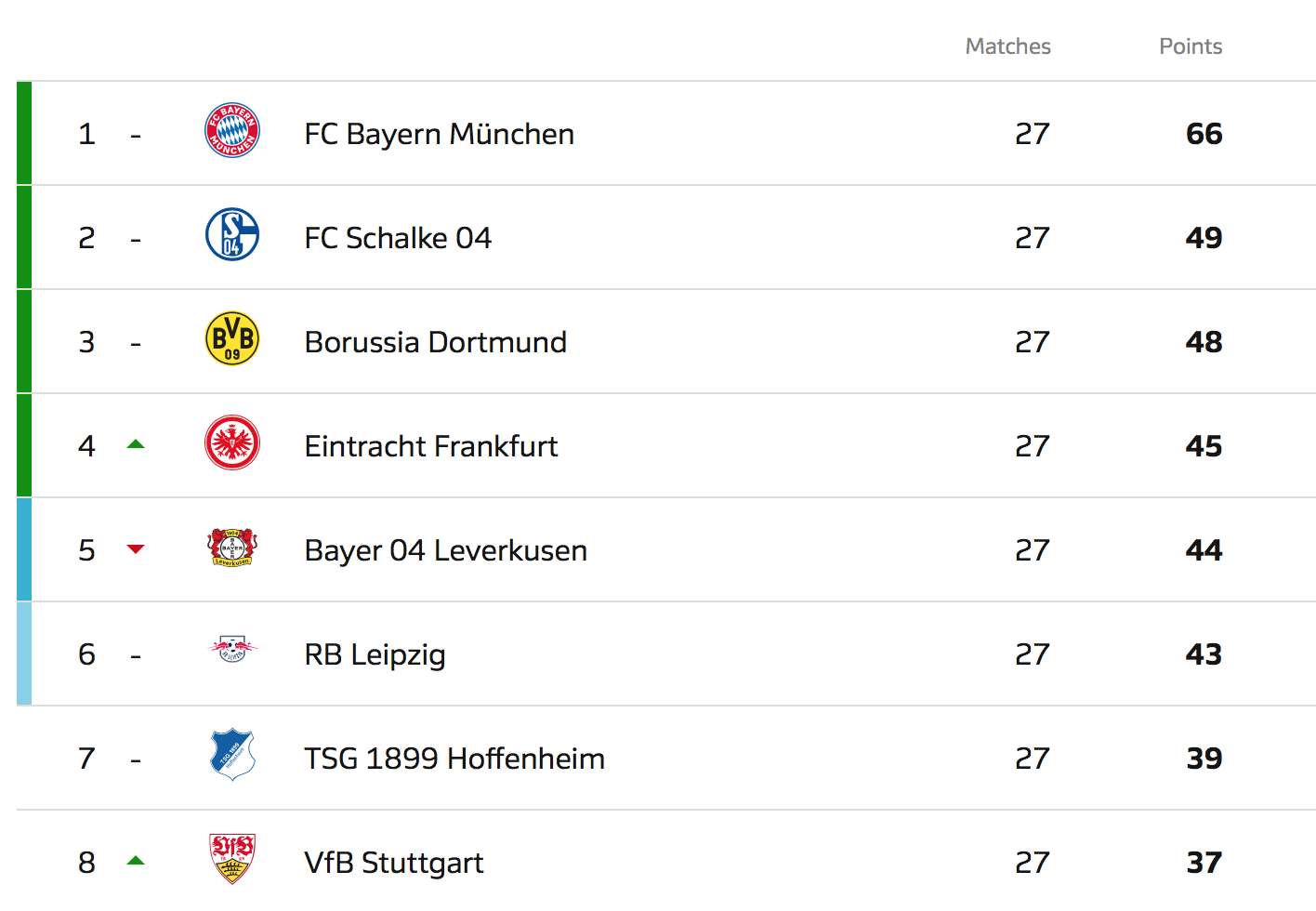Click Leverkusen's red down arrow
The image size is (1316, 911).
(x=136, y=548)
